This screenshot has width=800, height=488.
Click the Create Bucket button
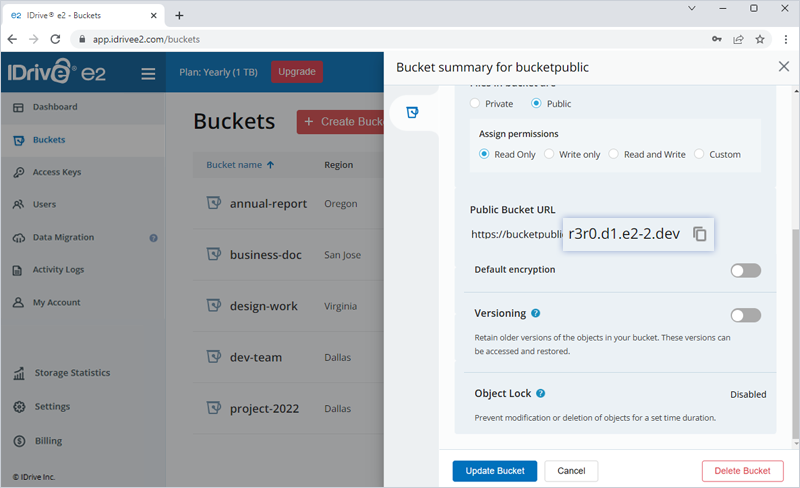click(x=340, y=122)
